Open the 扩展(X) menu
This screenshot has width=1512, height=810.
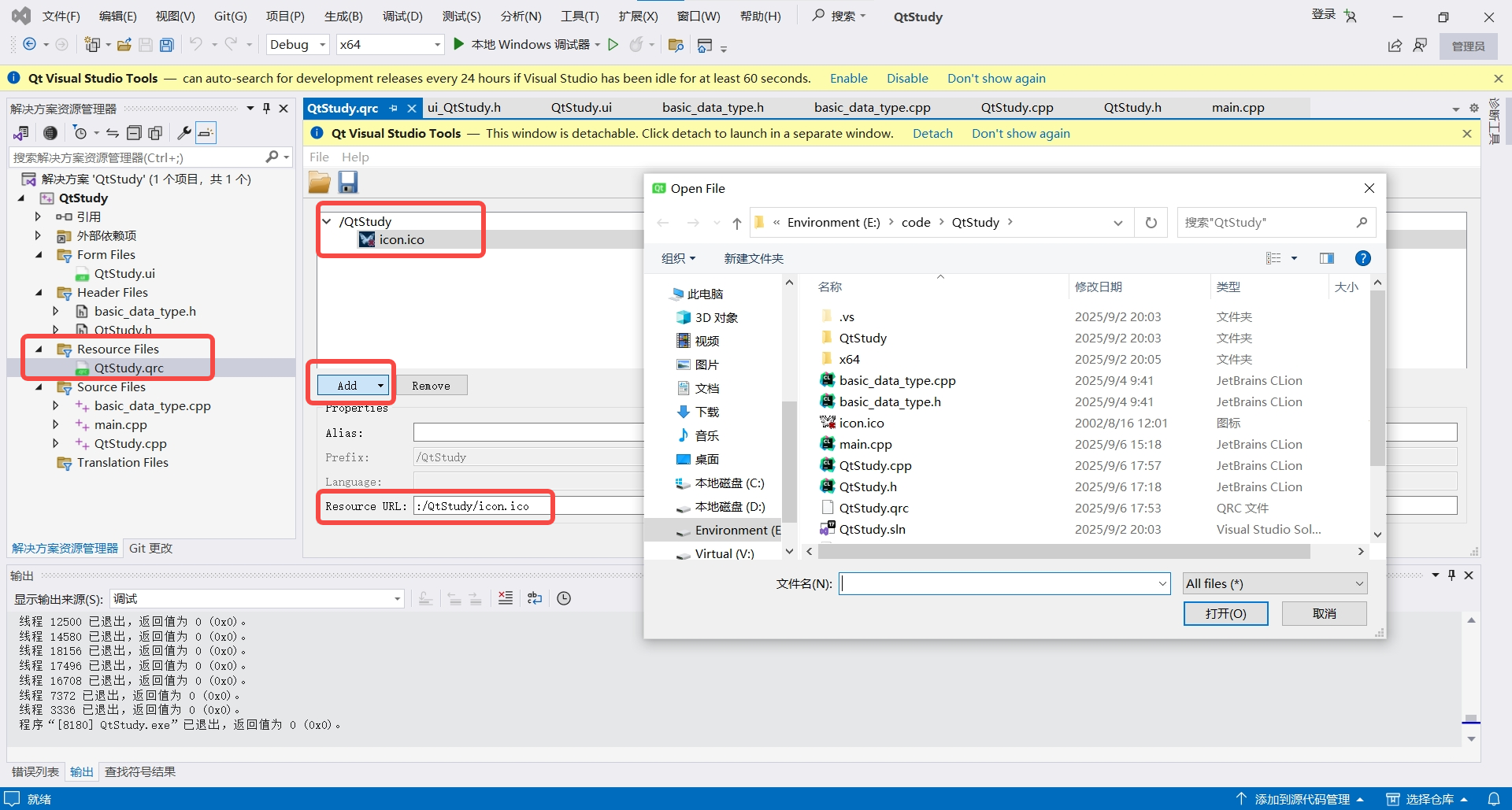click(638, 16)
